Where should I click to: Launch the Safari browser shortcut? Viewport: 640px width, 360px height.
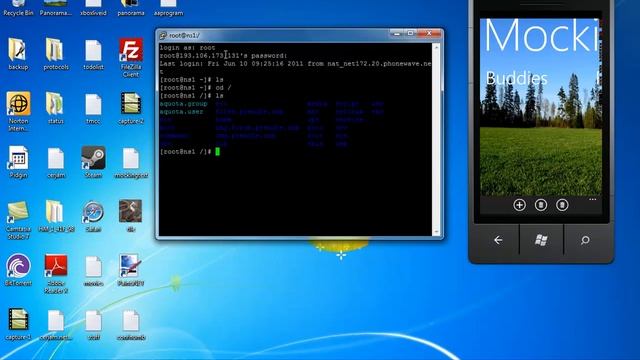93,216
